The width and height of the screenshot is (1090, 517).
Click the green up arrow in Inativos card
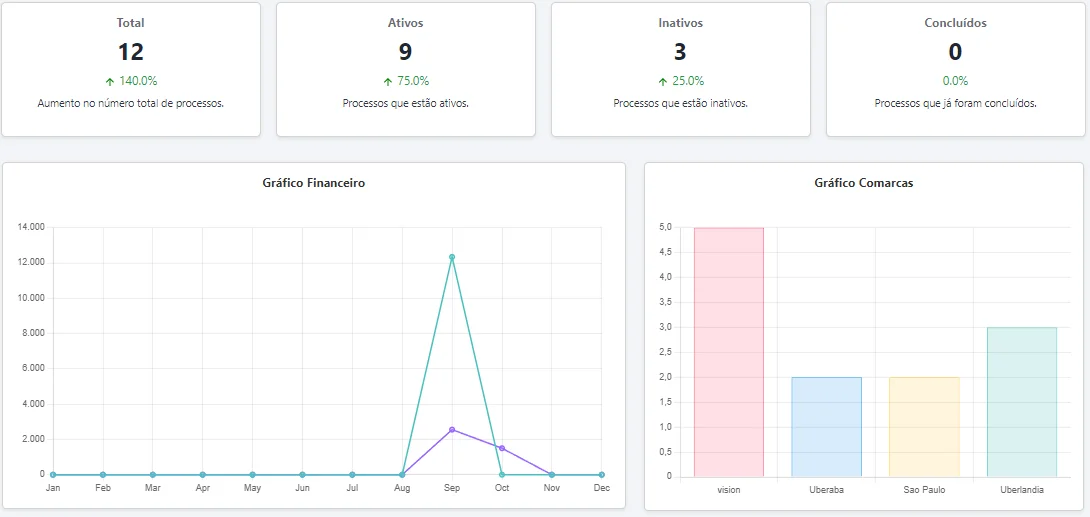tap(663, 81)
